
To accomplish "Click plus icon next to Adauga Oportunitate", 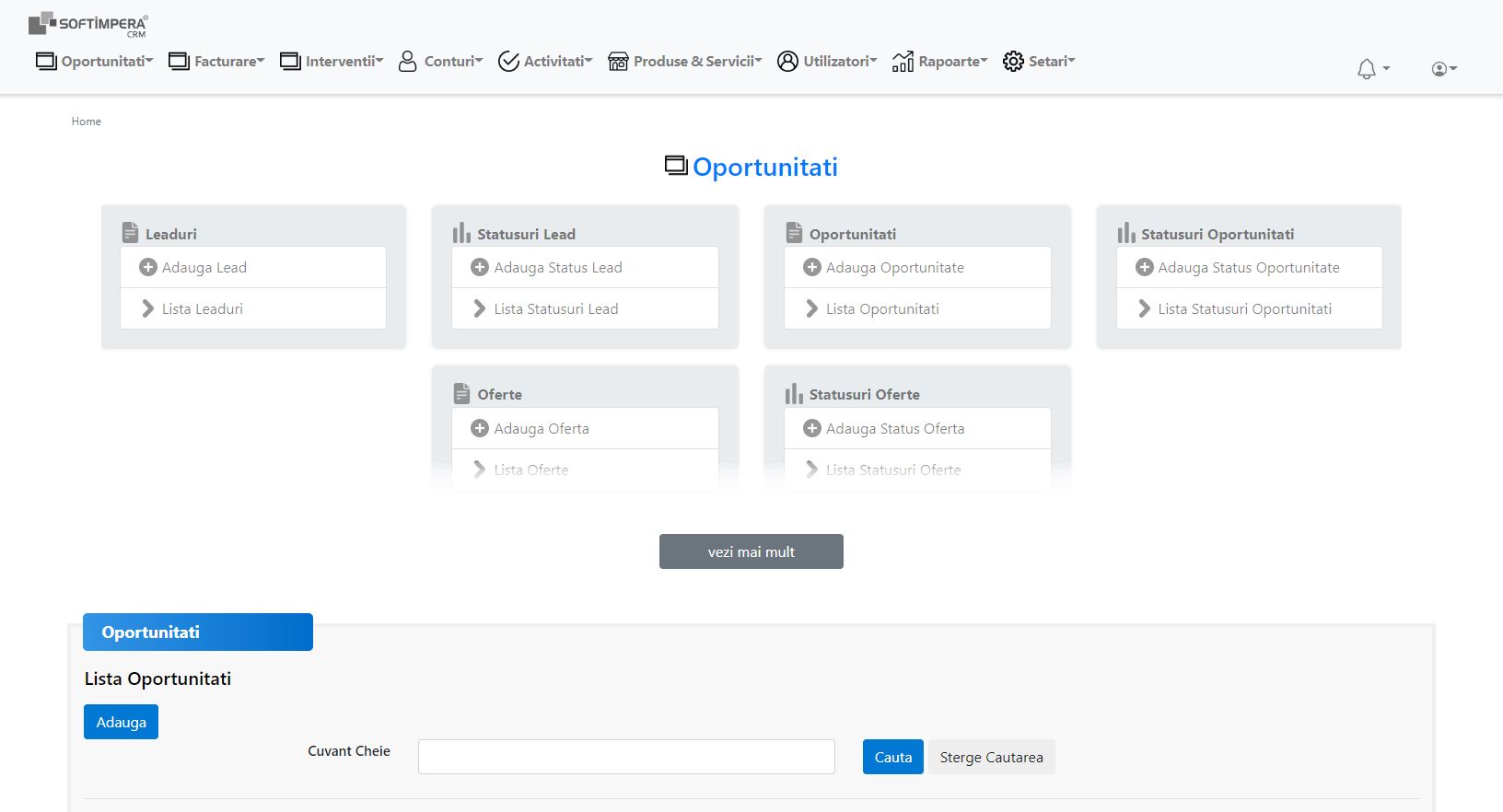I will (x=811, y=267).
